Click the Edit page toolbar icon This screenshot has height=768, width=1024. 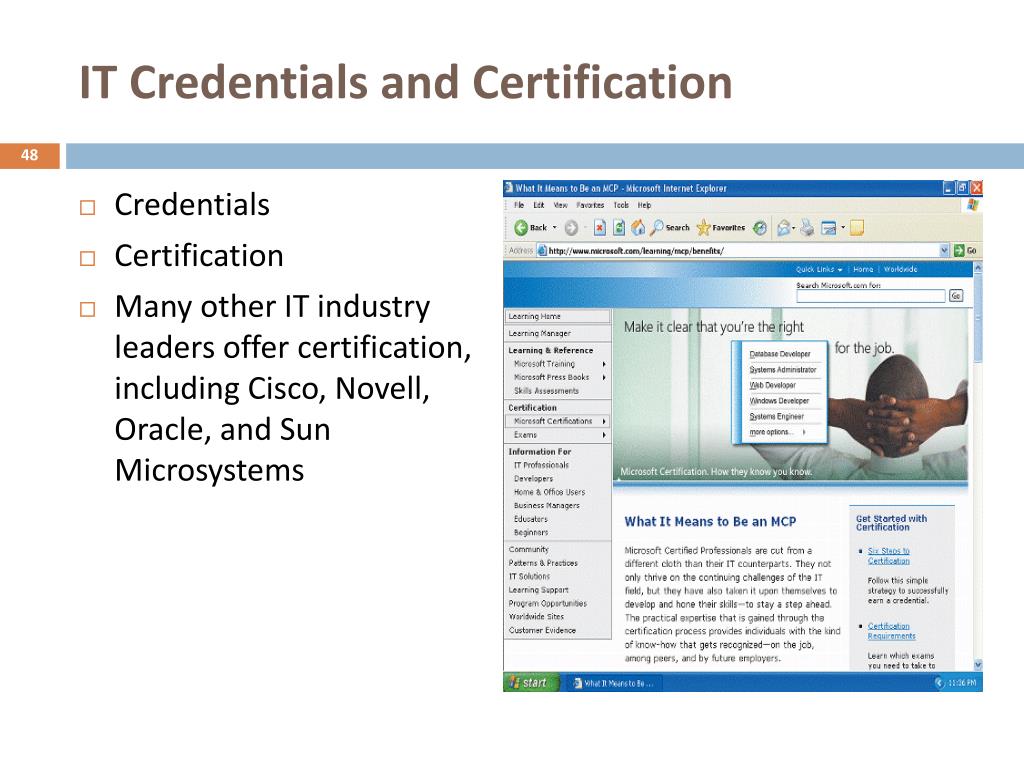[x=828, y=227]
